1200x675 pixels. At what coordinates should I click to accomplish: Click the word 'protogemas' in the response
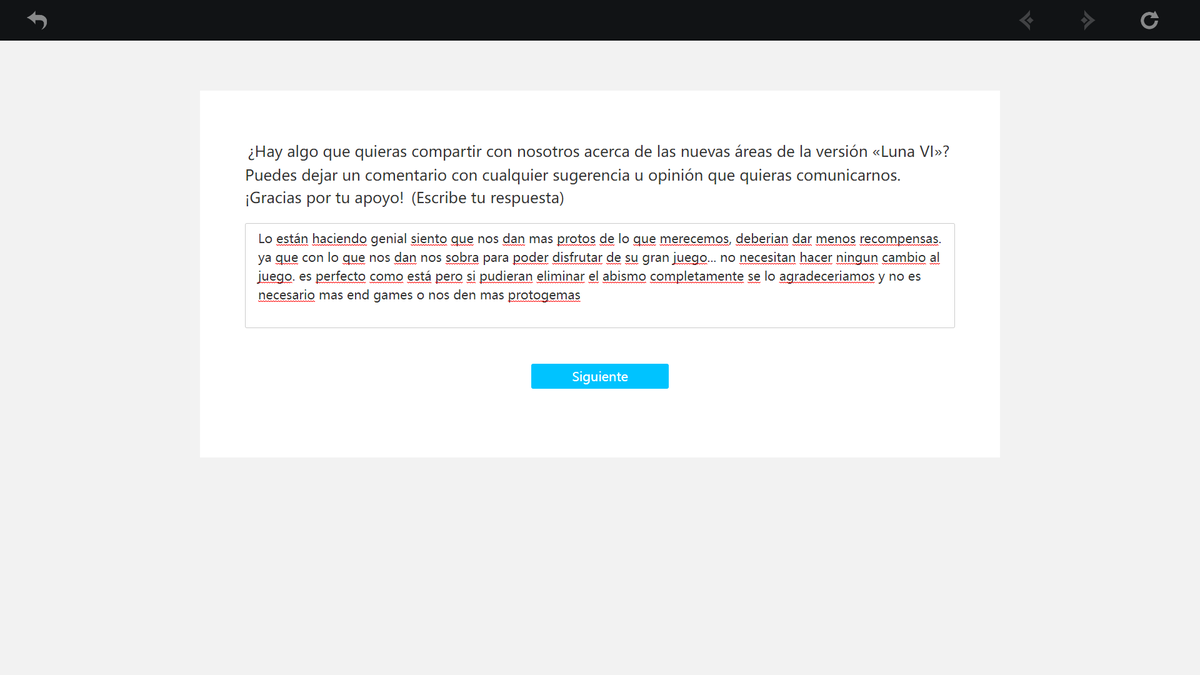pos(544,296)
